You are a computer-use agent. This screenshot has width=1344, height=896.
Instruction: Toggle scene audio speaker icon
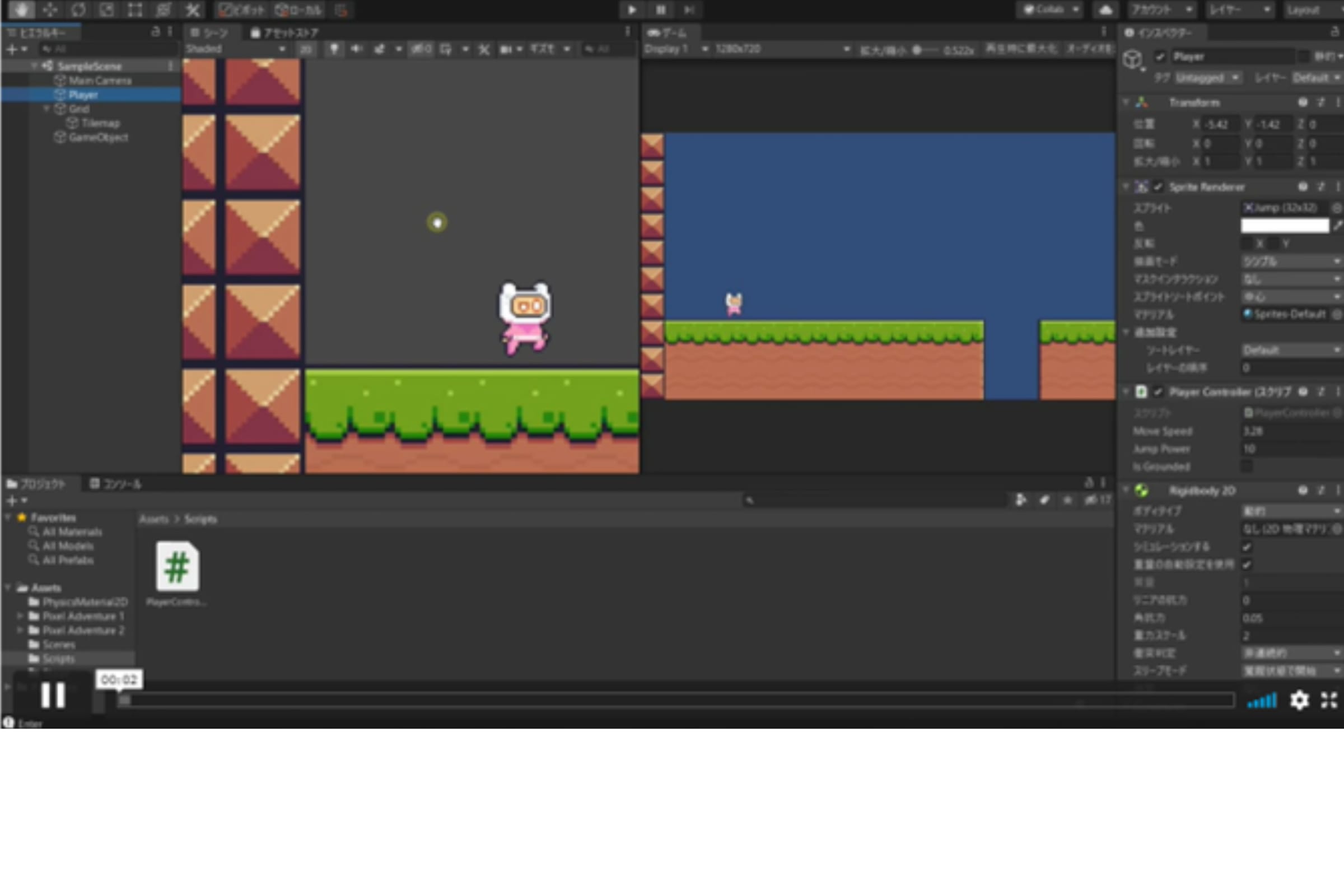pyautogui.click(x=357, y=49)
